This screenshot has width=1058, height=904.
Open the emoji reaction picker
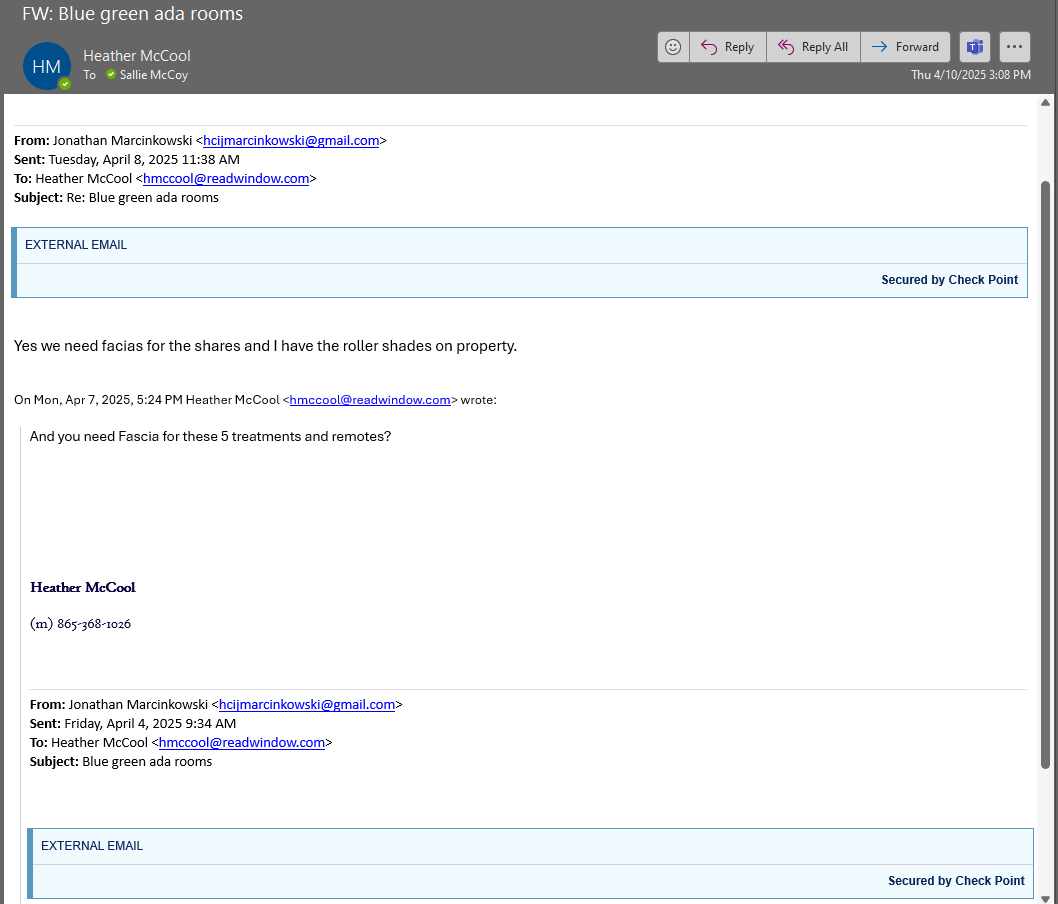[674, 47]
